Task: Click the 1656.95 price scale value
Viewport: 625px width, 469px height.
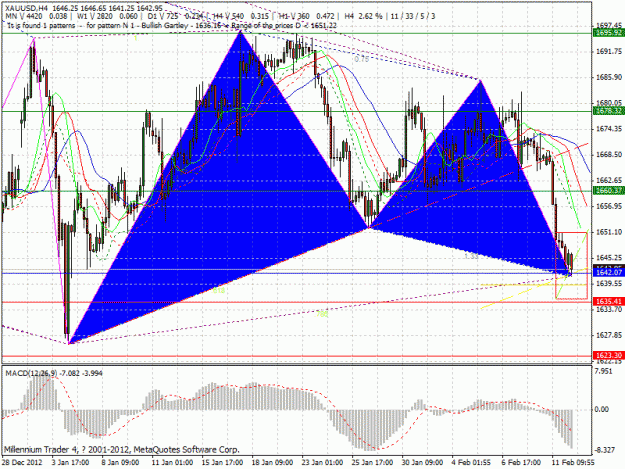Action: tap(609, 206)
